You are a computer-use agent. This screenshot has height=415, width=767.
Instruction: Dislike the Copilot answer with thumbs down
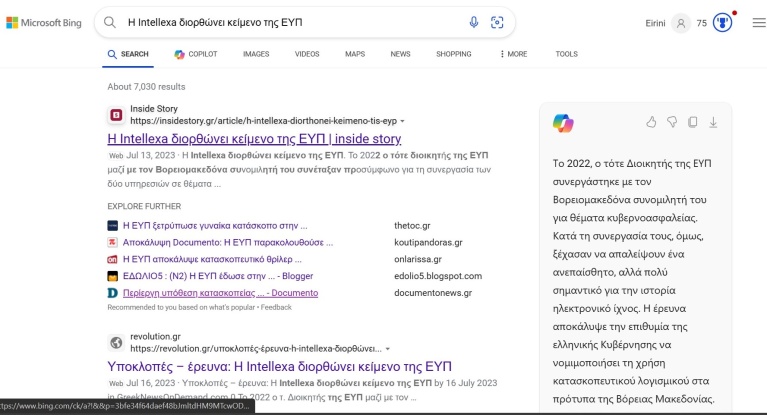[672, 122]
